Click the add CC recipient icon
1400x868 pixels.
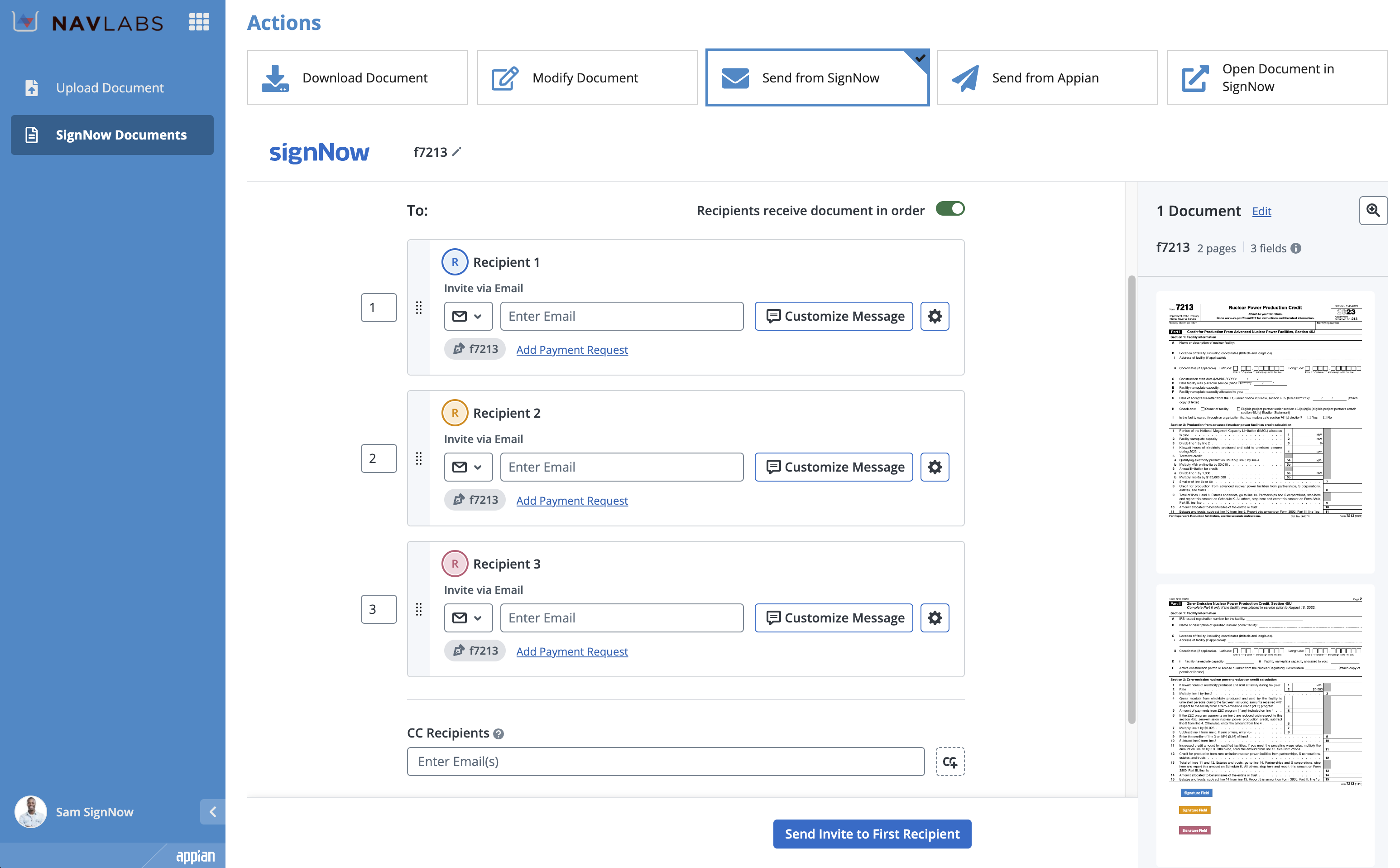click(x=949, y=761)
